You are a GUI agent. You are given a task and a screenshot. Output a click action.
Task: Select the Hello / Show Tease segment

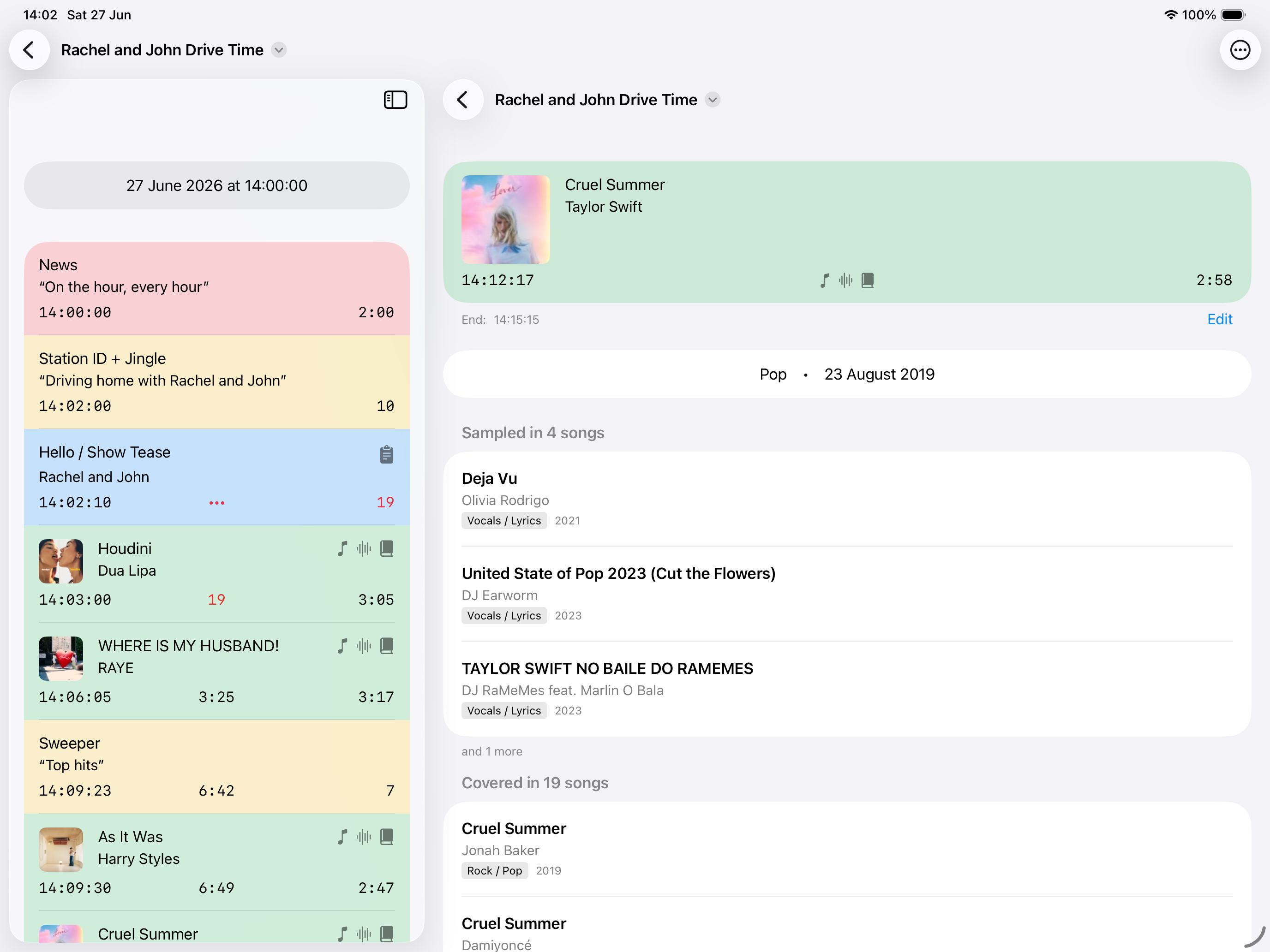(x=217, y=477)
